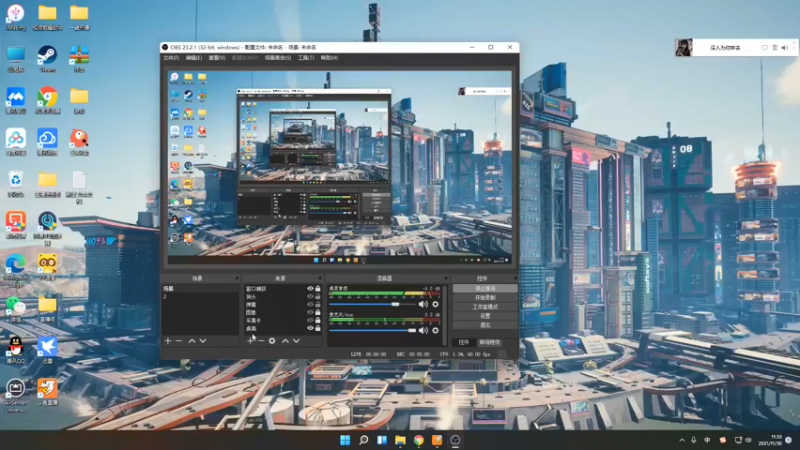800x450 pixels.
Task: Move scene up in Scenes panel
Action: [192, 341]
